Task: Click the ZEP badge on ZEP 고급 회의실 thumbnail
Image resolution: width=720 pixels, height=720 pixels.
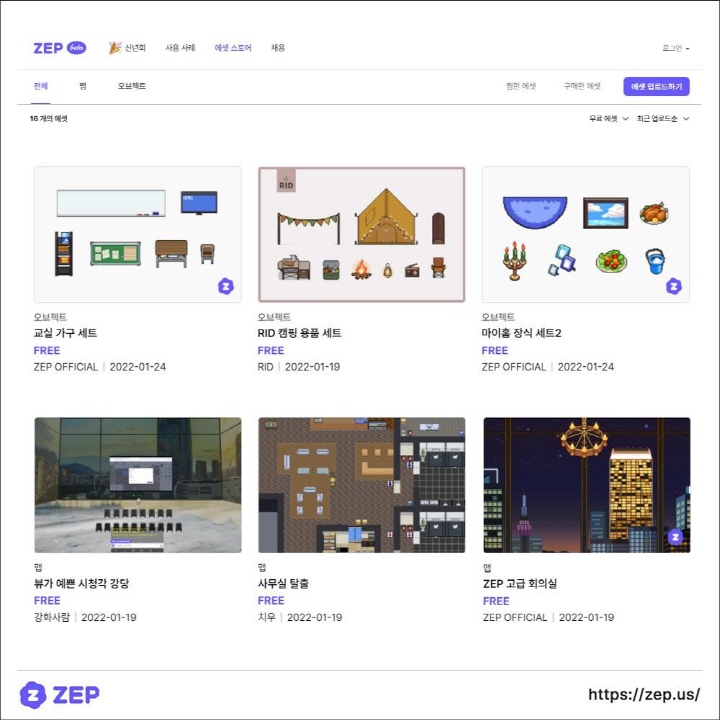Action: pos(675,537)
